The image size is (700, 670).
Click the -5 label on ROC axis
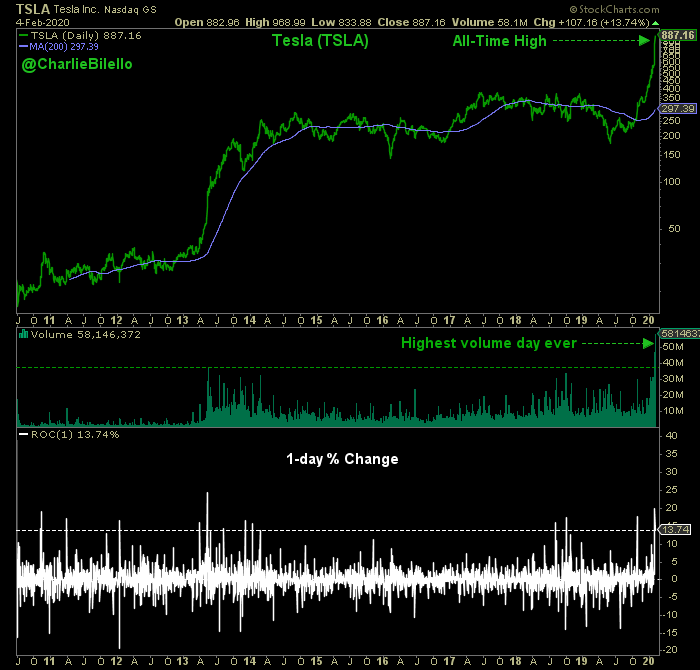coord(671,597)
